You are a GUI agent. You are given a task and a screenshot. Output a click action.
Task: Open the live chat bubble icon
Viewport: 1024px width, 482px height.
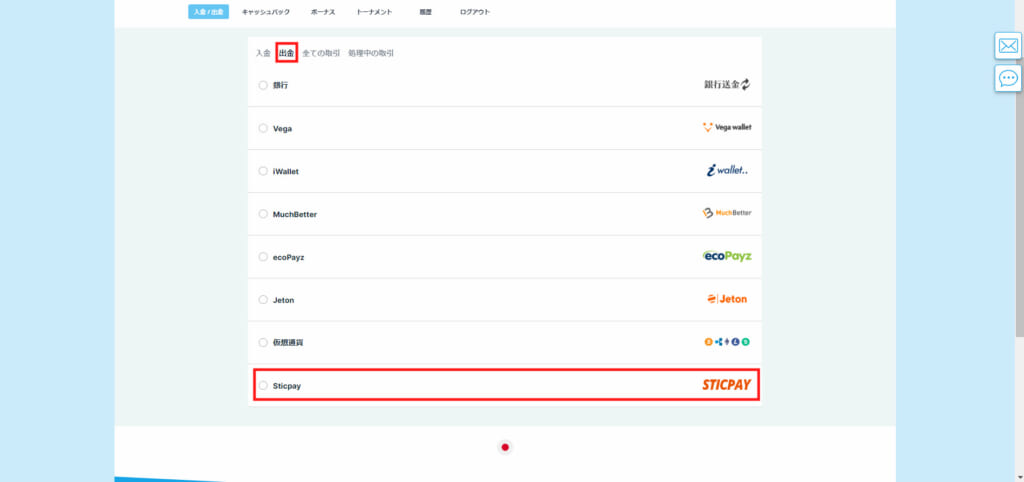point(1008,78)
